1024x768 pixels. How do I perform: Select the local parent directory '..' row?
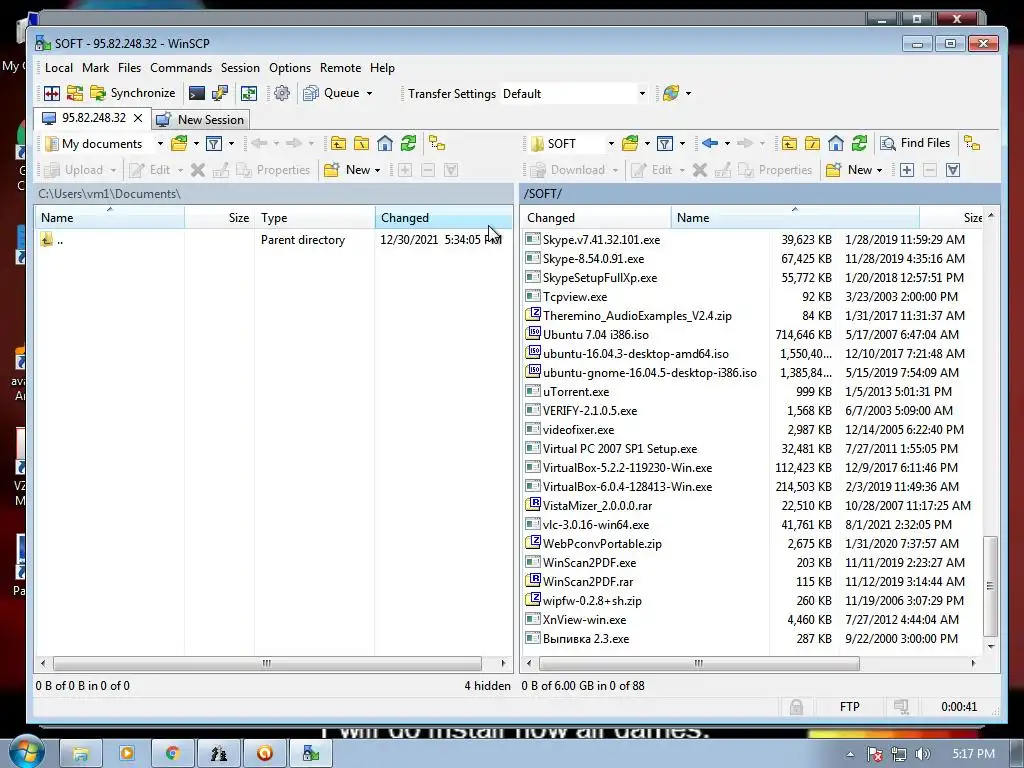click(273, 240)
